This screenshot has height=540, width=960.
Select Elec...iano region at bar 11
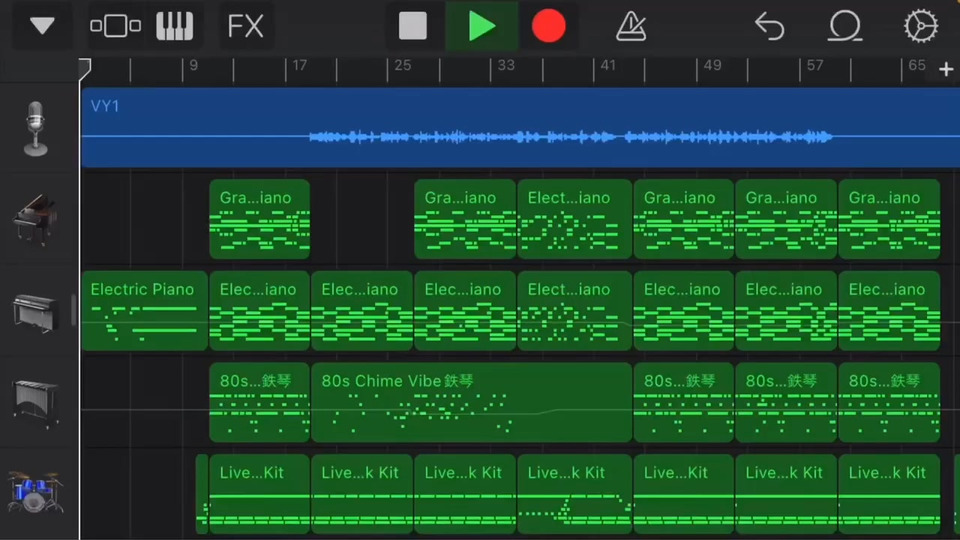tap(260, 310)
